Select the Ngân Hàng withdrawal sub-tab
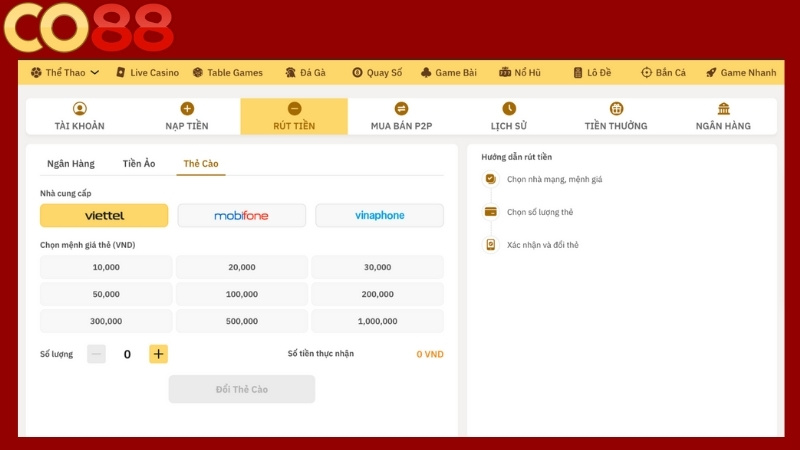 [x=71, y=164]
